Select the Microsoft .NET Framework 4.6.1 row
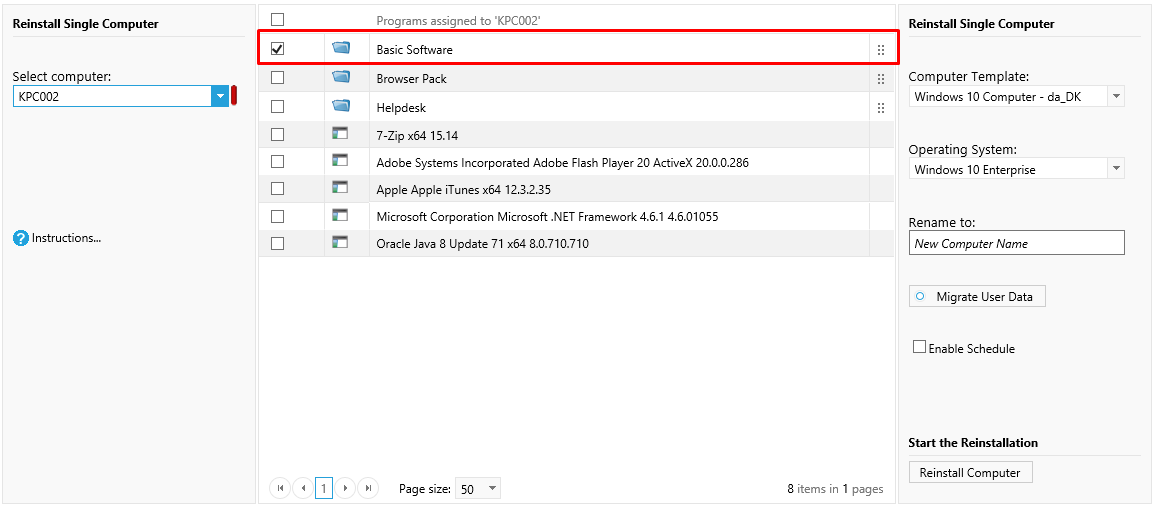1159x508 pixels. tap(547, 216)
